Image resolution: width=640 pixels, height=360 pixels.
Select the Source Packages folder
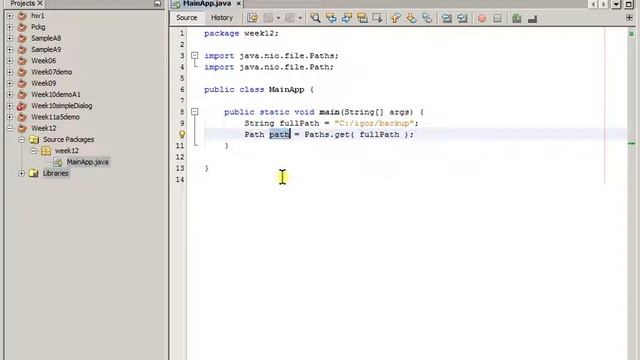coord(68,140)
